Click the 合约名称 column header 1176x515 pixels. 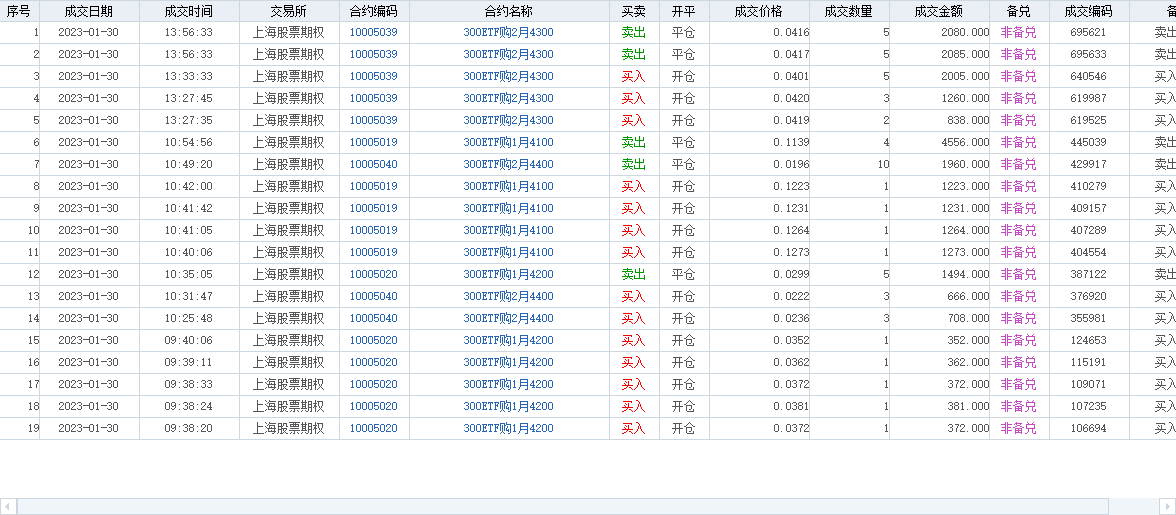(508, 11)
